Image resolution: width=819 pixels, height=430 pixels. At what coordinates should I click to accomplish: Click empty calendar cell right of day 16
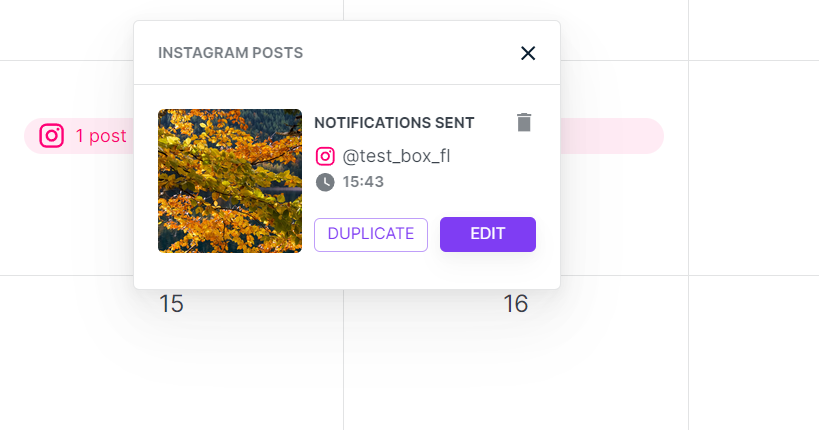(752, 350)
